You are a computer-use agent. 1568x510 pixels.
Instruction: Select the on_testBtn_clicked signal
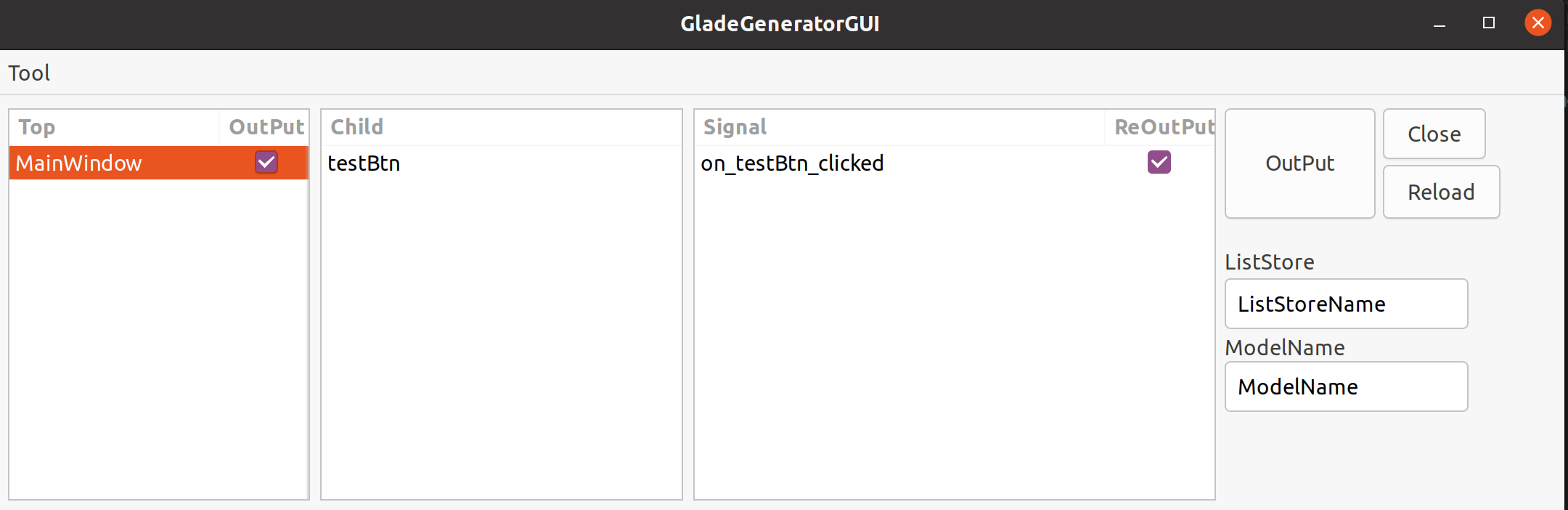point(793,163)
